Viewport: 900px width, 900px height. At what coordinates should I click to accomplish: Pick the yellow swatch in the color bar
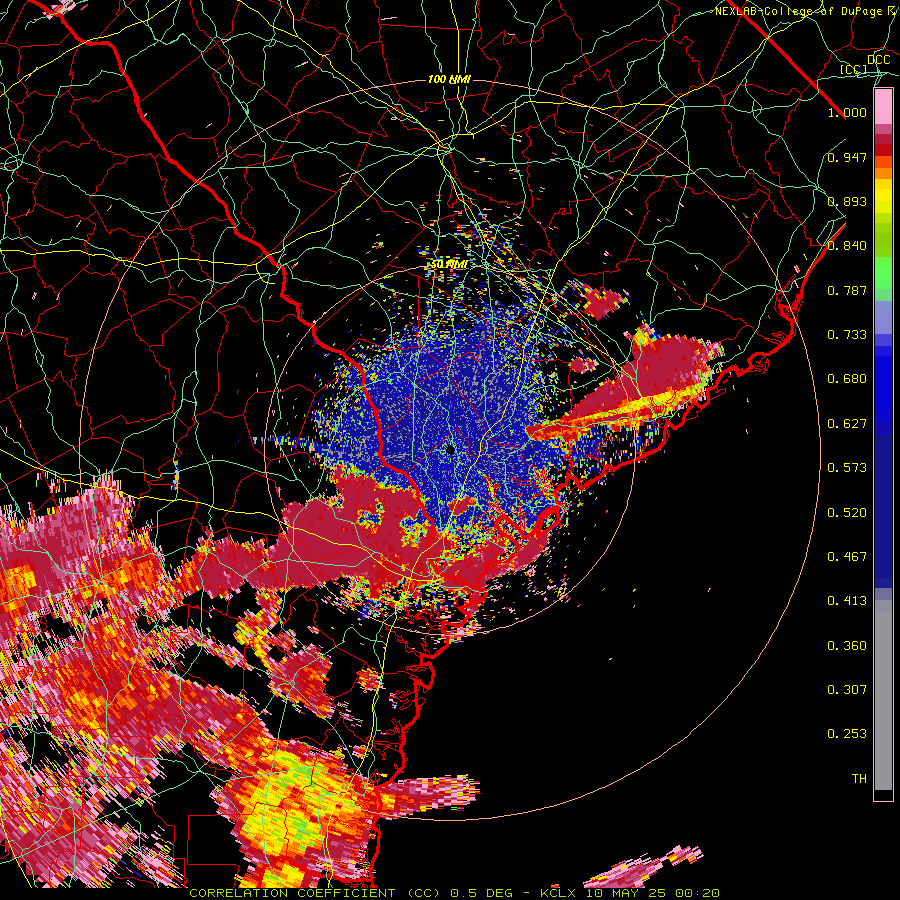[x=883, y=196]
